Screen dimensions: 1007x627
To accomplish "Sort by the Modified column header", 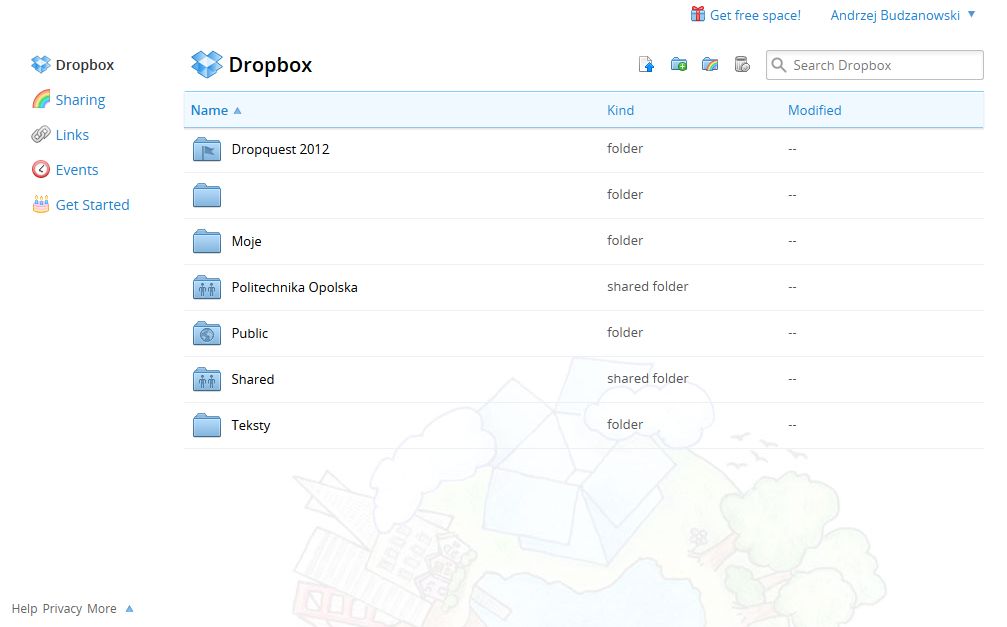I will (x=814, y=110).
